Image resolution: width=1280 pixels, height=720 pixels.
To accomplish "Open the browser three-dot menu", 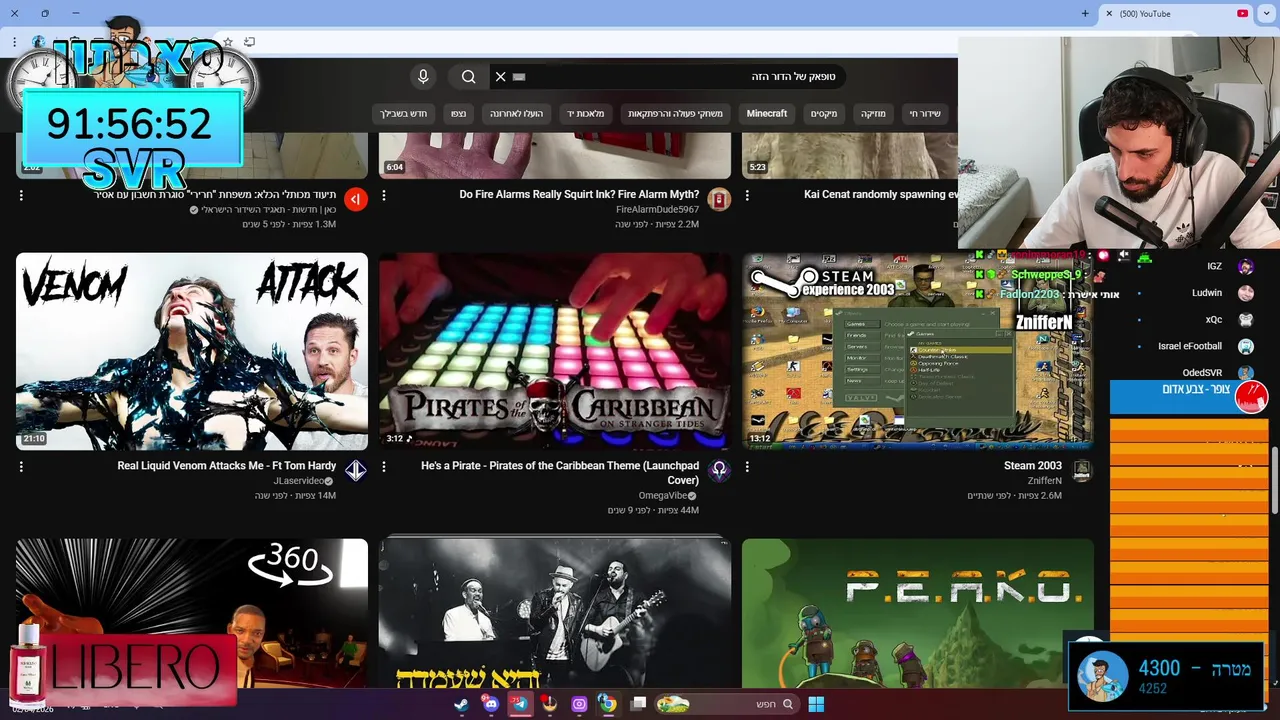I will click(x=14, y=42).
